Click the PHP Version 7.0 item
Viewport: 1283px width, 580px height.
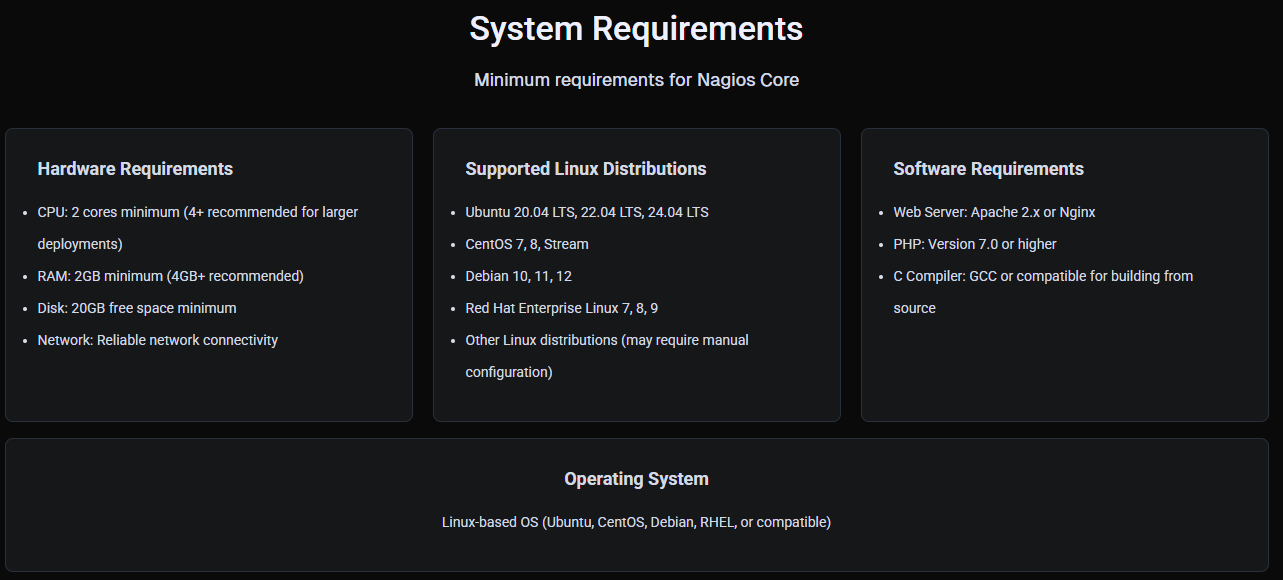[974, 244]
